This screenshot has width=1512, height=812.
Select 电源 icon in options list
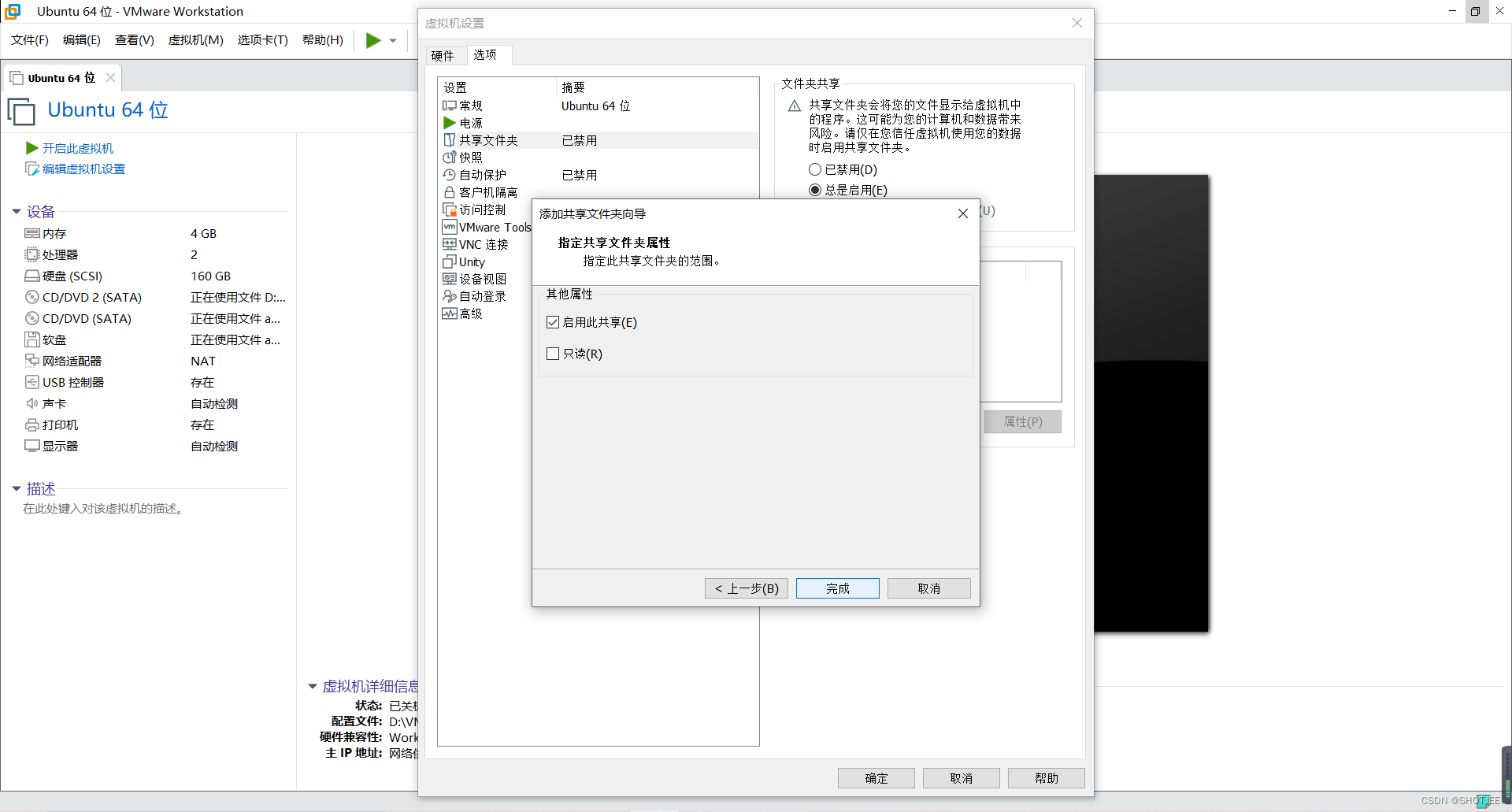click(450, 123)
